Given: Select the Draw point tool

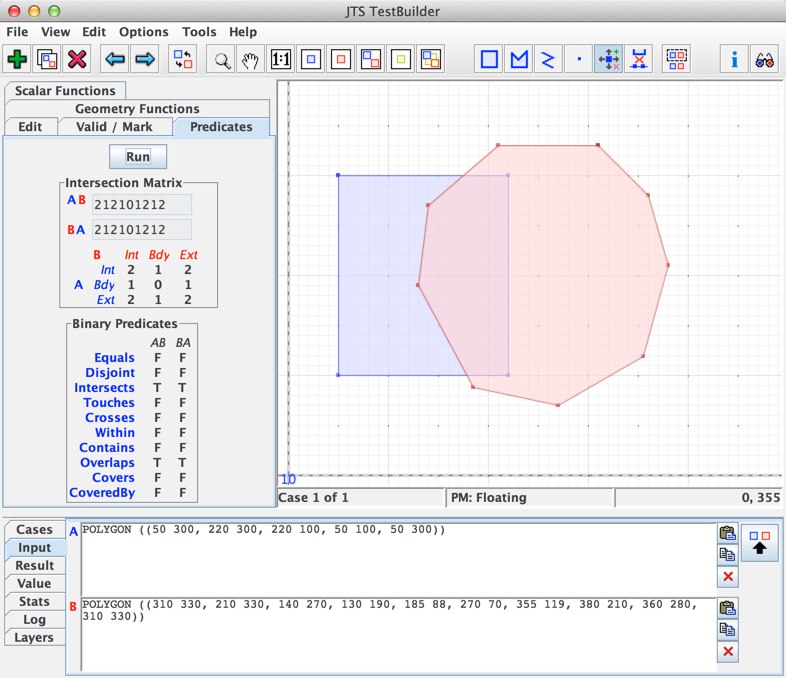Looking at the screenshot, I should tap(579, 59).
